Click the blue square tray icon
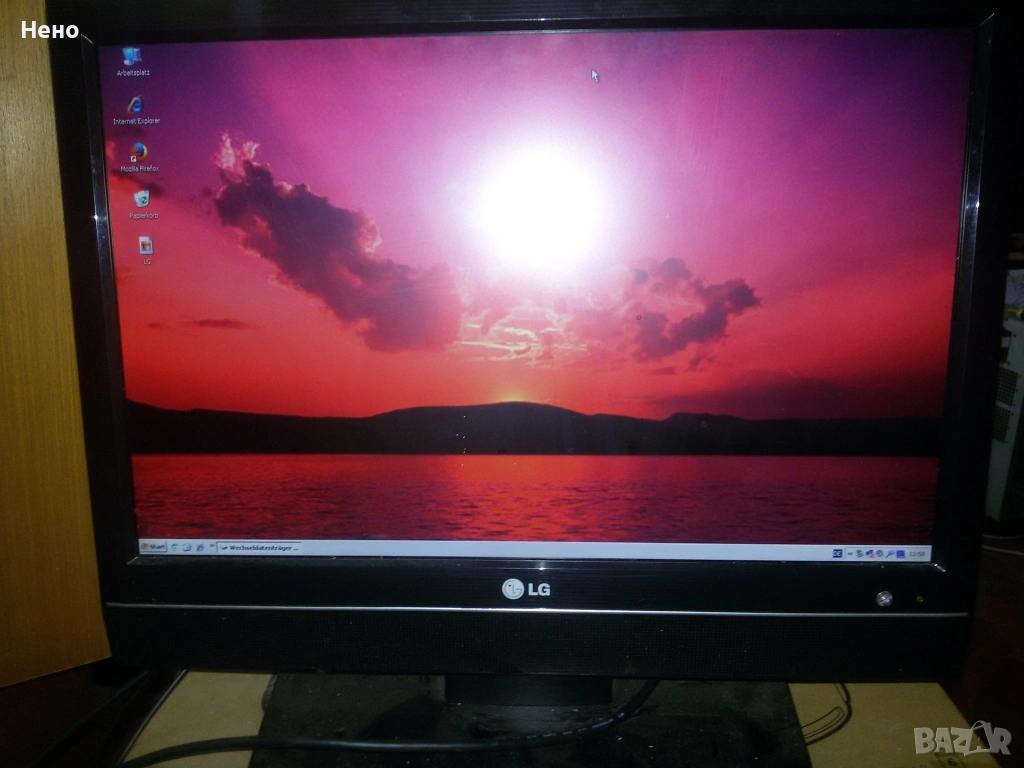Image resolution: width=1024 pixels, height=768 pixels. pos(900,552)
